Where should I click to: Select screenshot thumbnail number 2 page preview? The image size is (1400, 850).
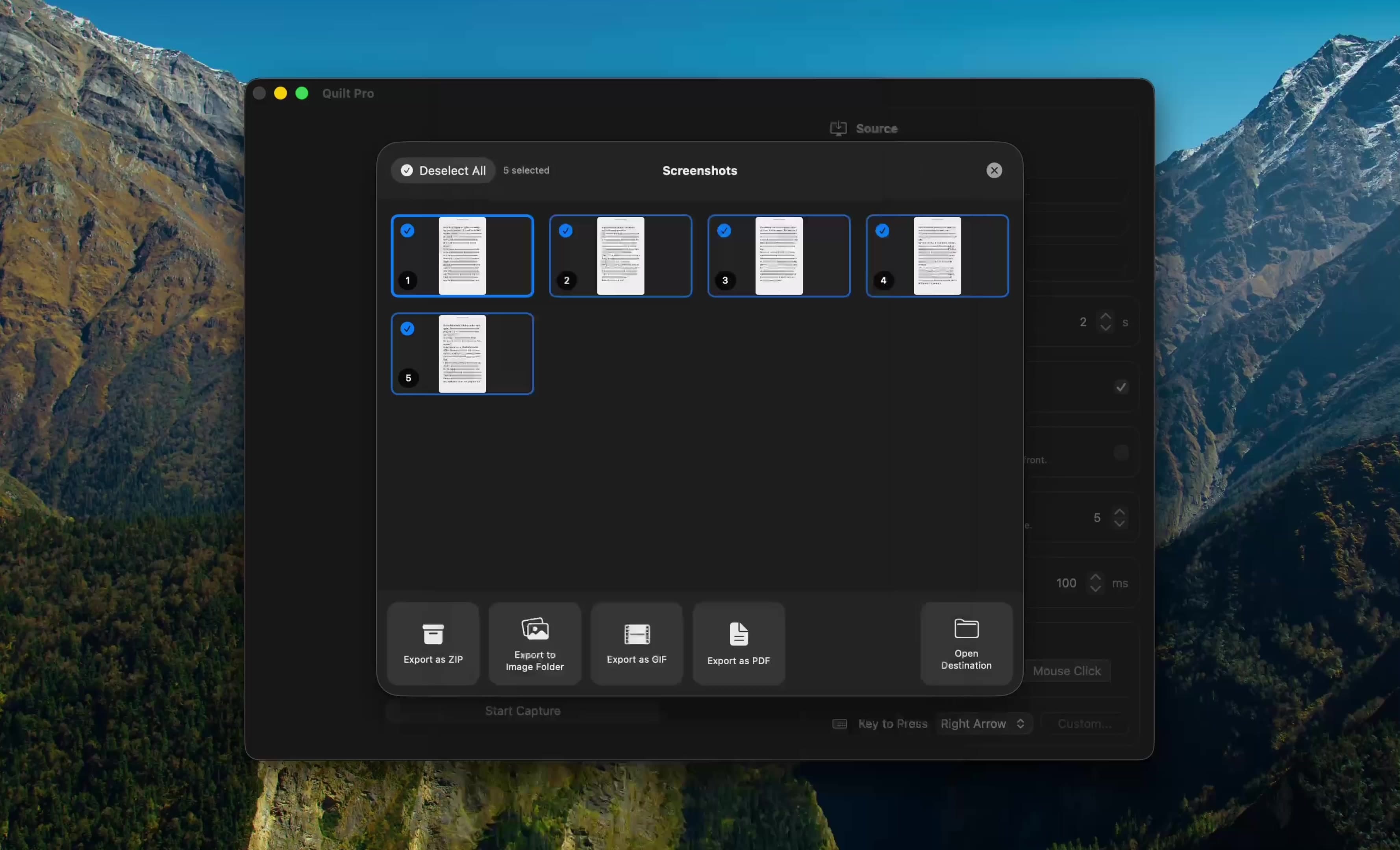(x=620, y=255)
